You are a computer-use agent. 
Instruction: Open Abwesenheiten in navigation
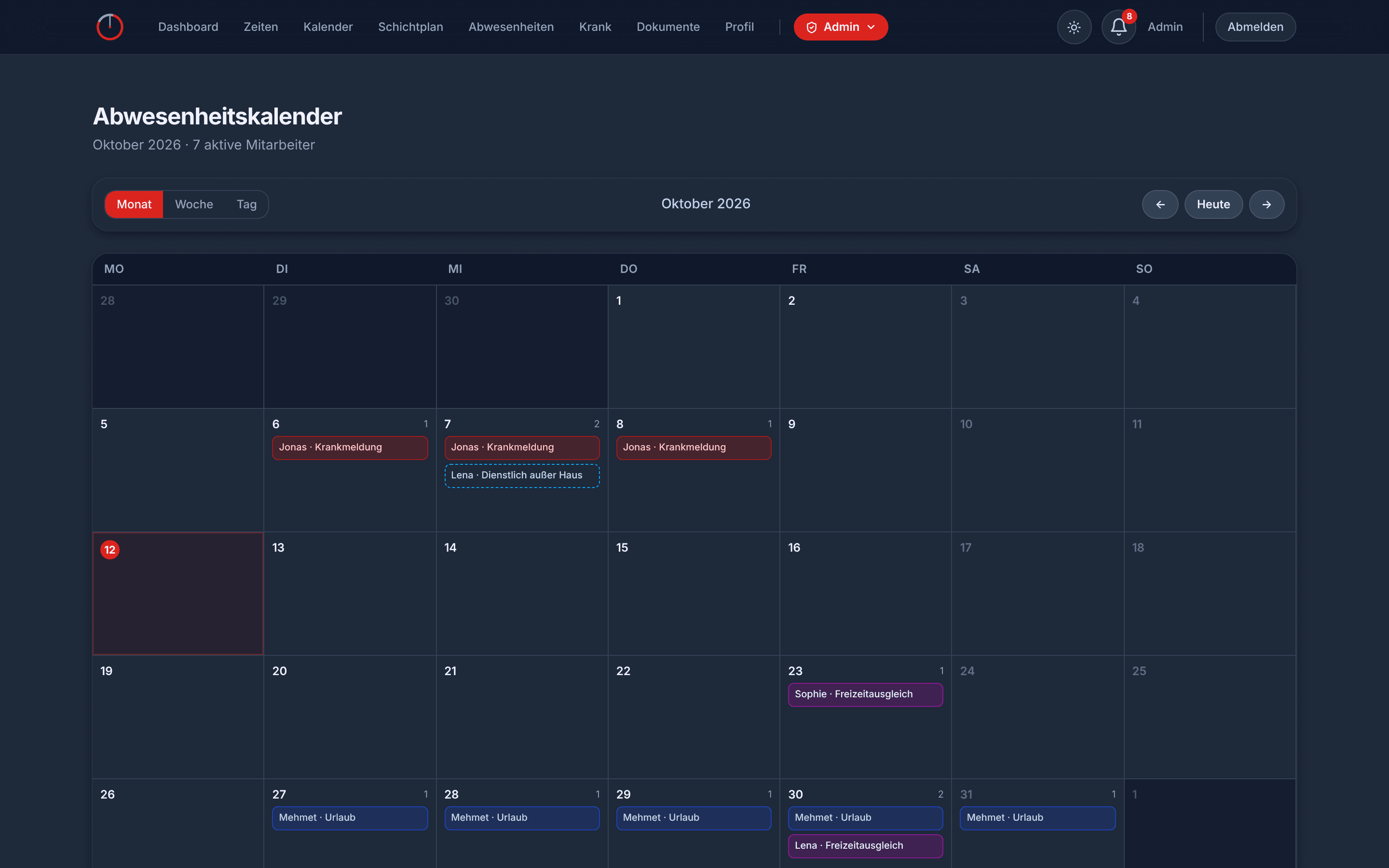click(511, 27)
